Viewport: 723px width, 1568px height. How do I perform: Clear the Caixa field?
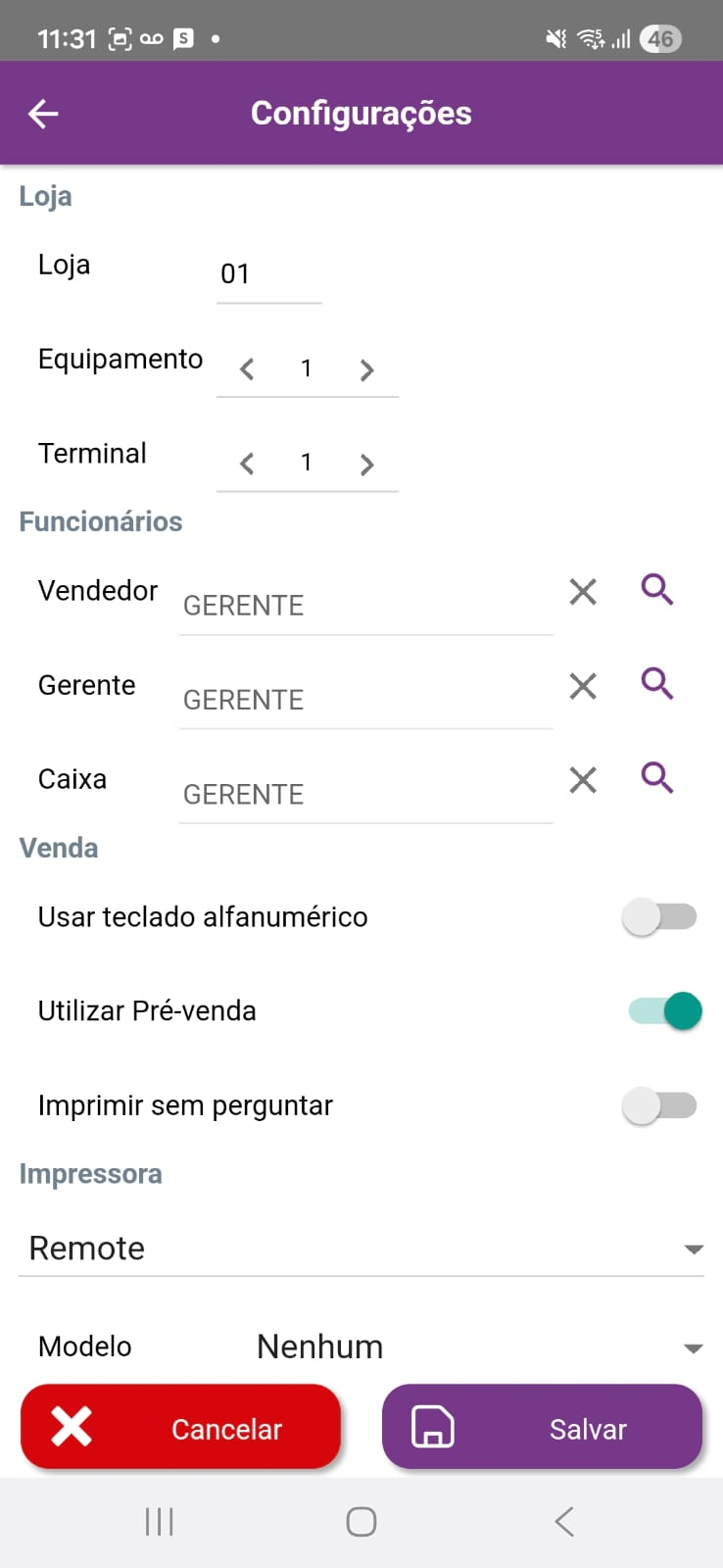pos(583,780)
